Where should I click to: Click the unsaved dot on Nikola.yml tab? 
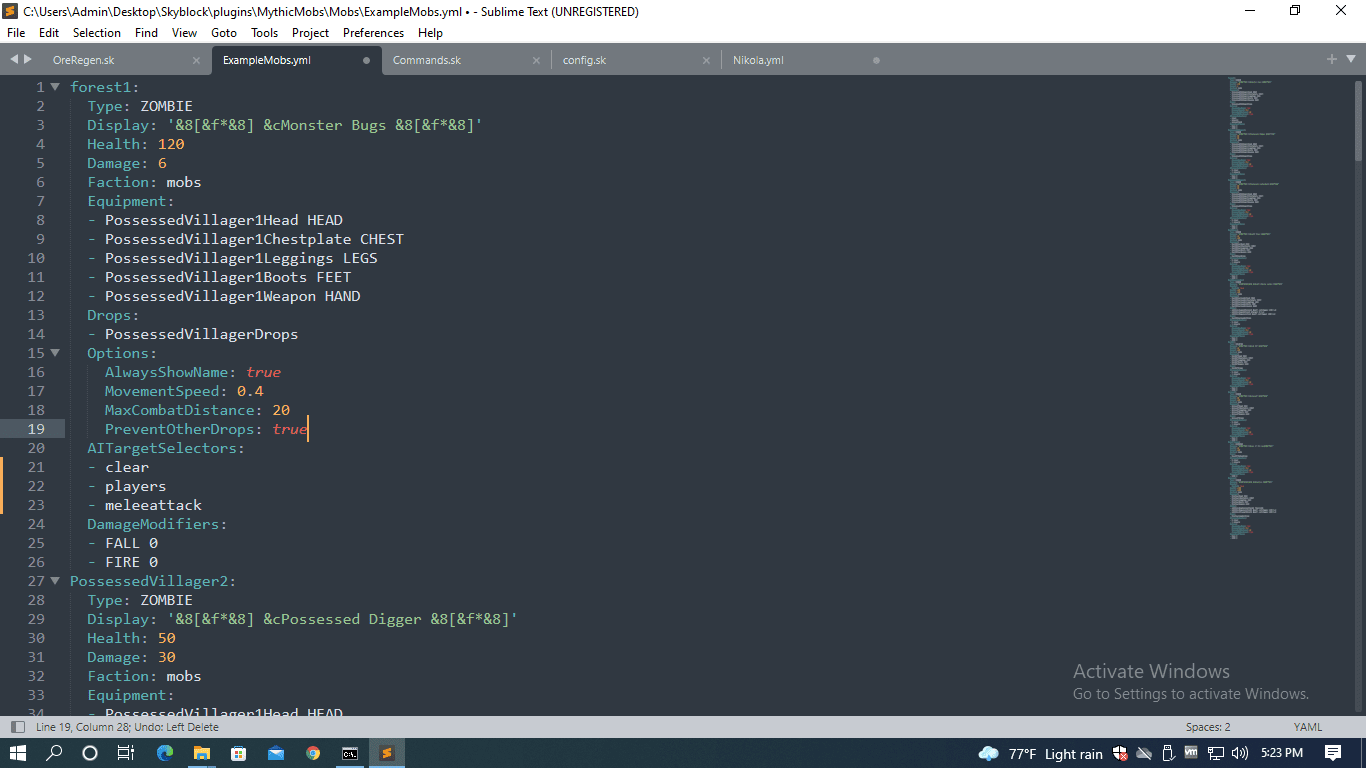click(x=876, y=60)
